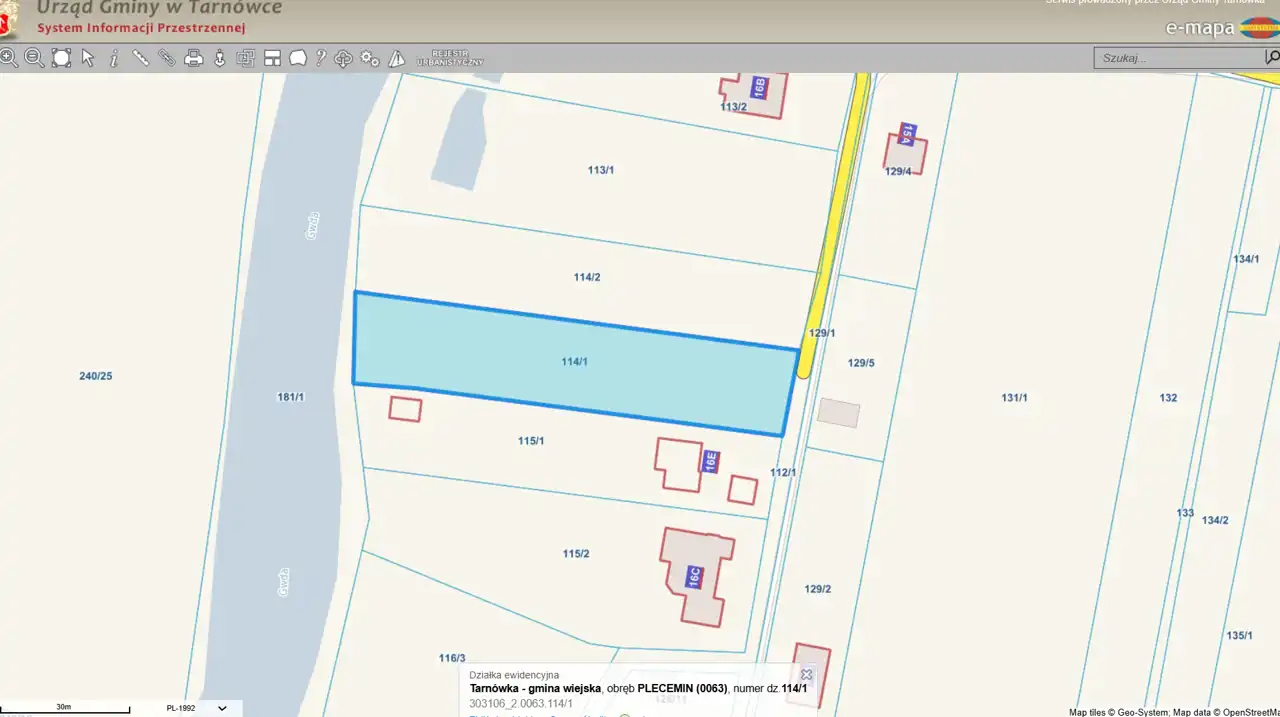
Task: Activate the arrow pointer selection tool
Action: coord(88,58)
